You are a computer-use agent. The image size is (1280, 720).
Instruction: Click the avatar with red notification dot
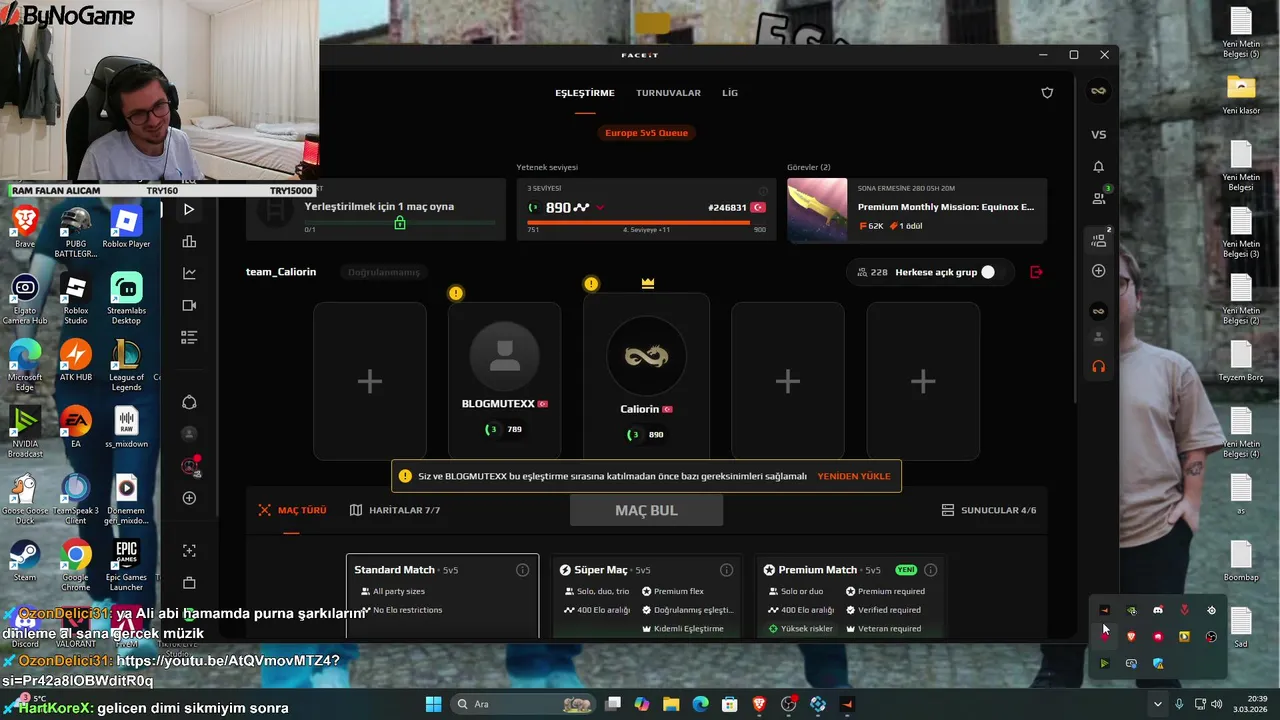click(x=190, y=466)
